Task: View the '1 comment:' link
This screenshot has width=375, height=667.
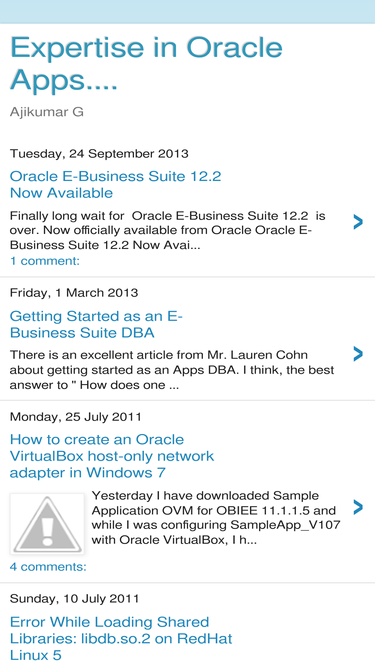Action: click(45, 261)
